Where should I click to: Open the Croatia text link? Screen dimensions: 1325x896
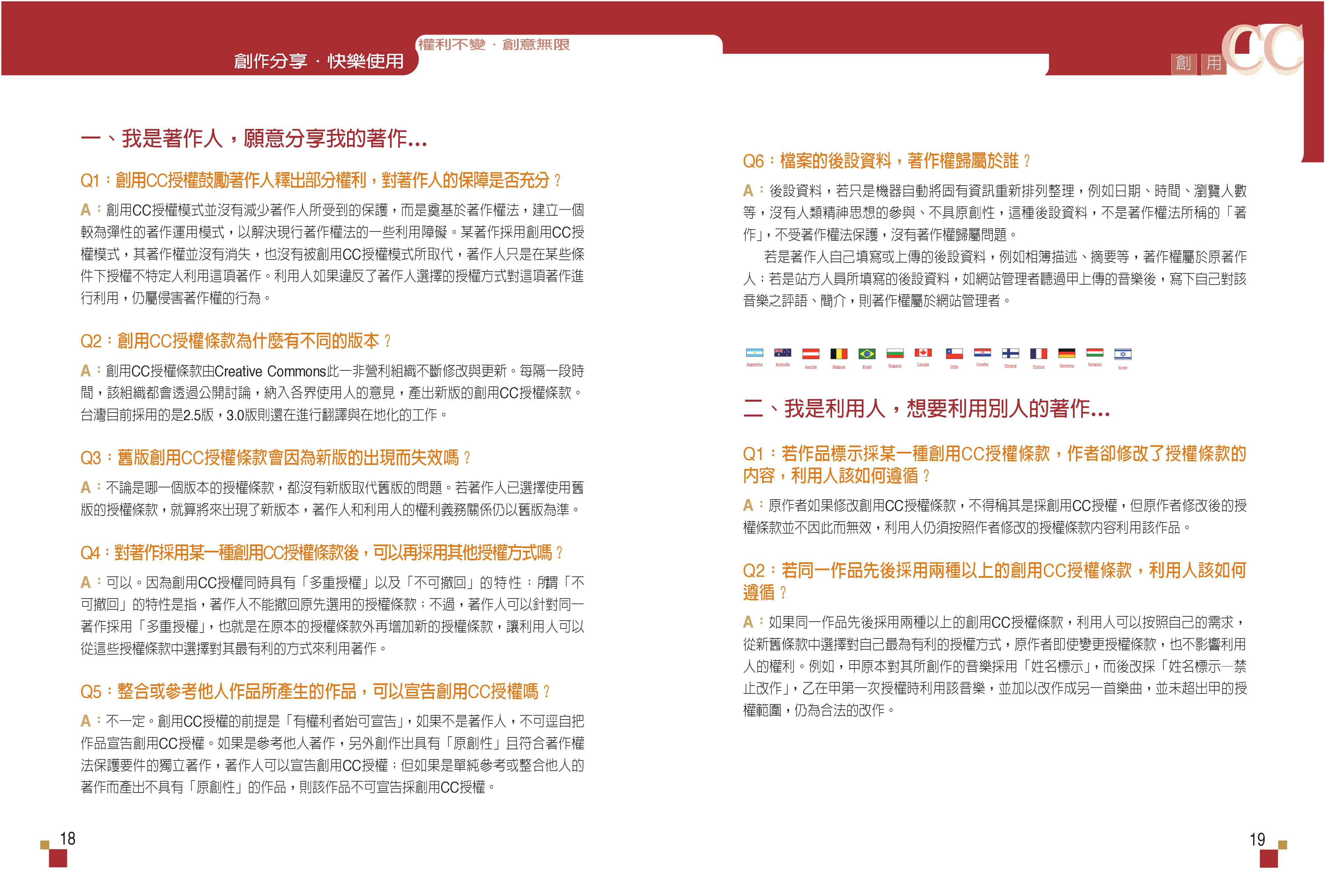[x=982, y=364]
